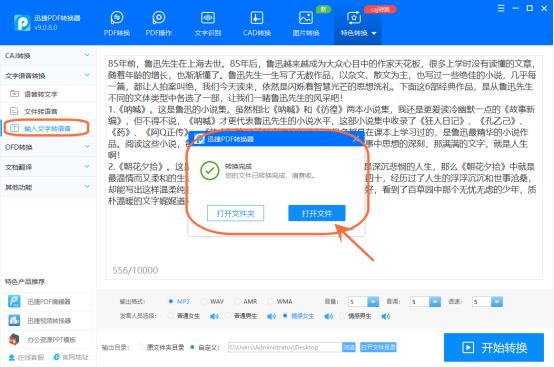Choose WAV output format
554x367 pixels.
(x=212, y=301)
